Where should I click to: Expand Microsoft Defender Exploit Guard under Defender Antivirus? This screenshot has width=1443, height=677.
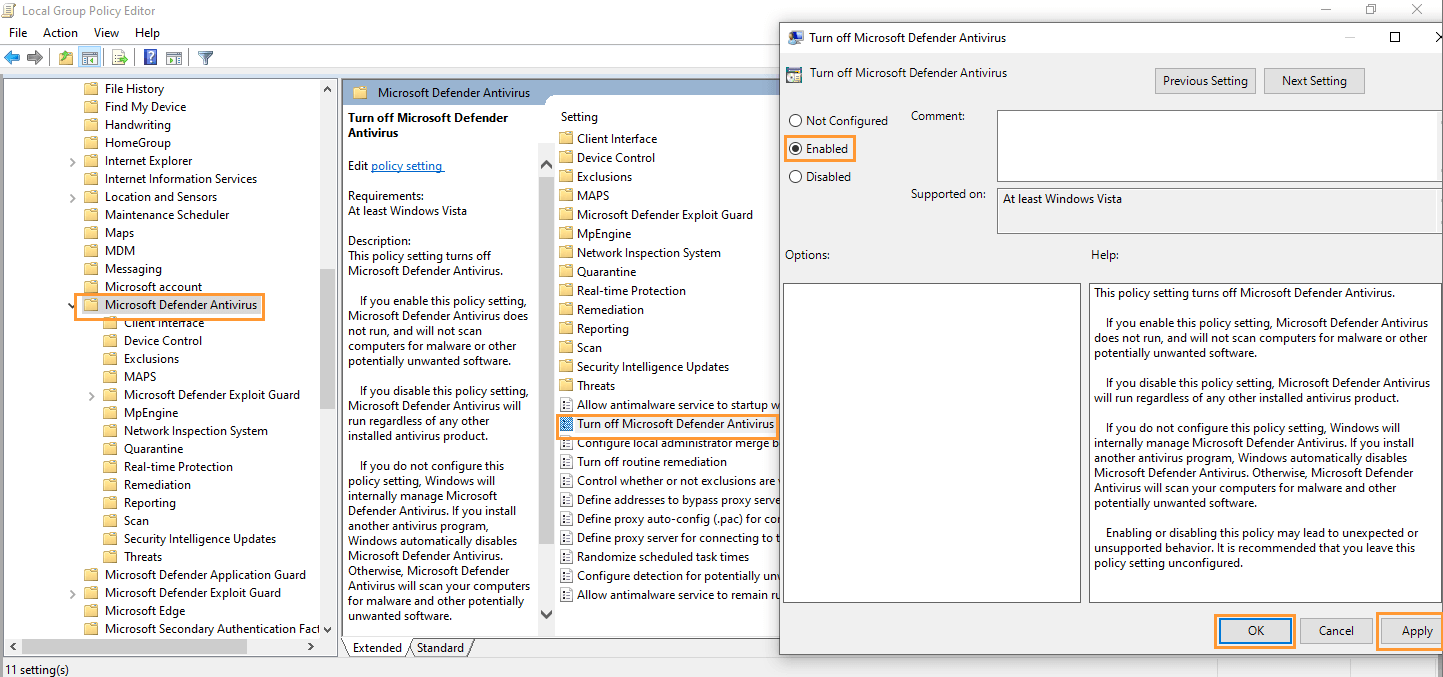92,395
